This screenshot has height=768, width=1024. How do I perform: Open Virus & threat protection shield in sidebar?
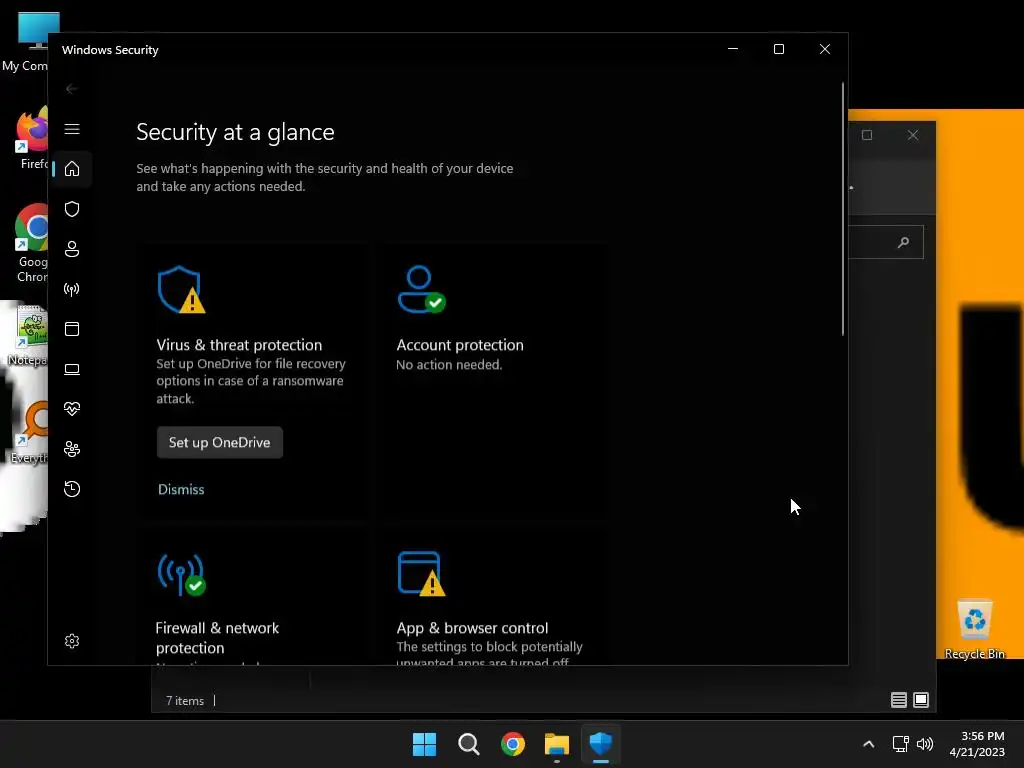[72, 209]
